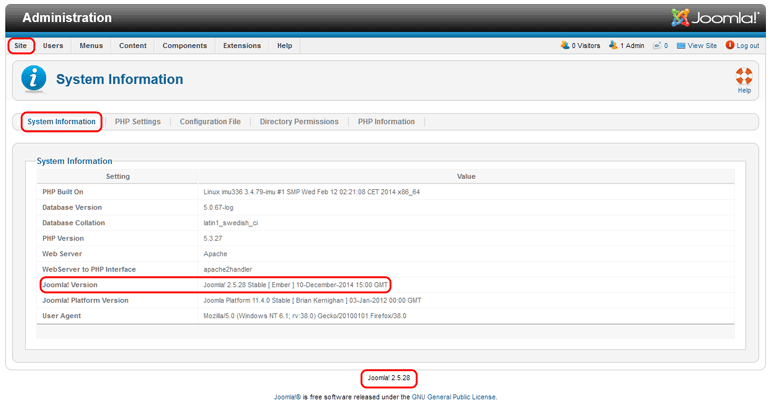The width and height of the screenshot is (770, 404).
Task: Click the value 5.0.67-log
Action: click(219, 208)
